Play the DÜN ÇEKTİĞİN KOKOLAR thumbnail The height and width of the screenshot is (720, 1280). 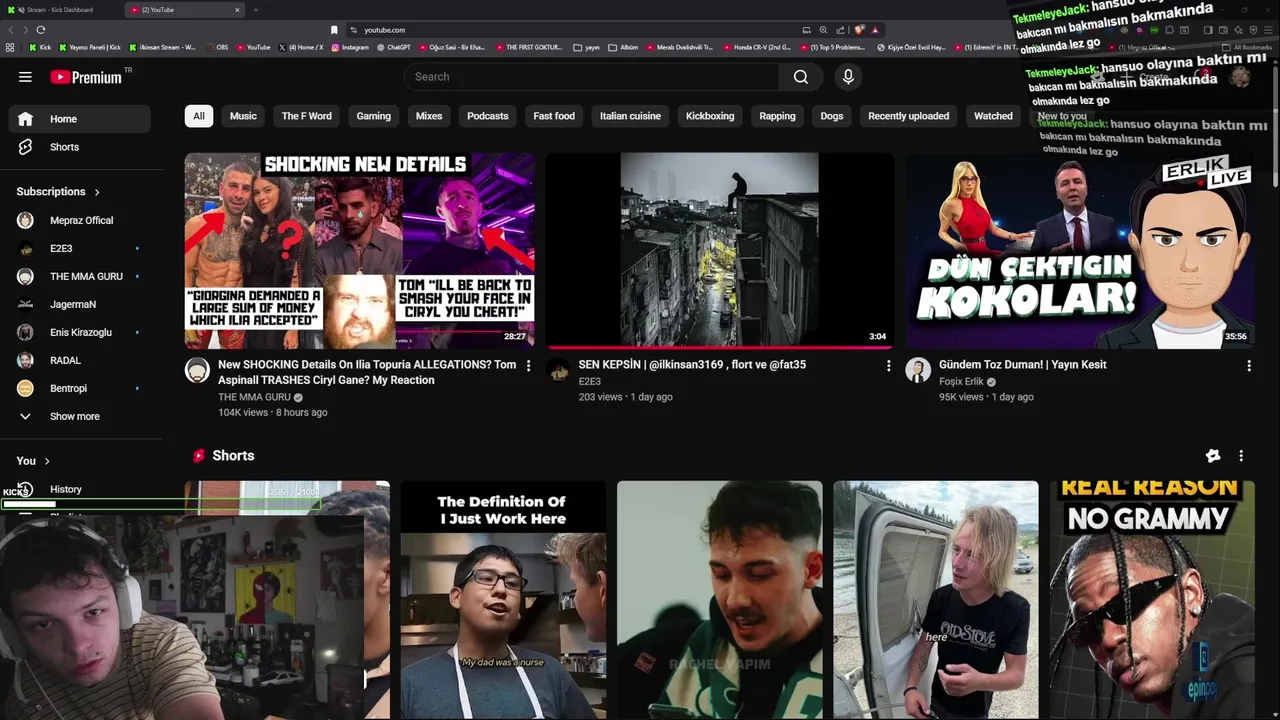tap(1080, 250)
